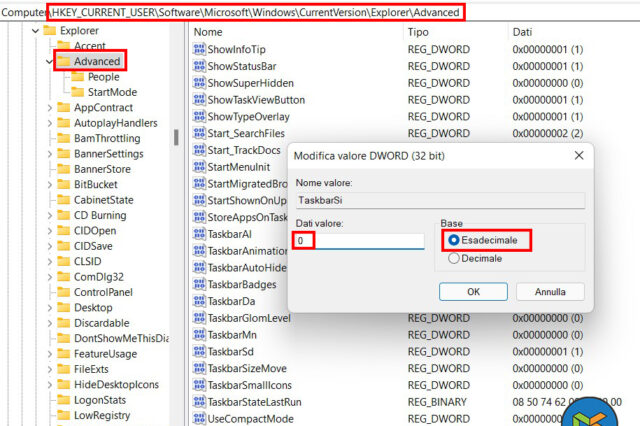This screenshot has height=426, width=640.
Task: Click the LogonStats folder icon
Action: 64,400
